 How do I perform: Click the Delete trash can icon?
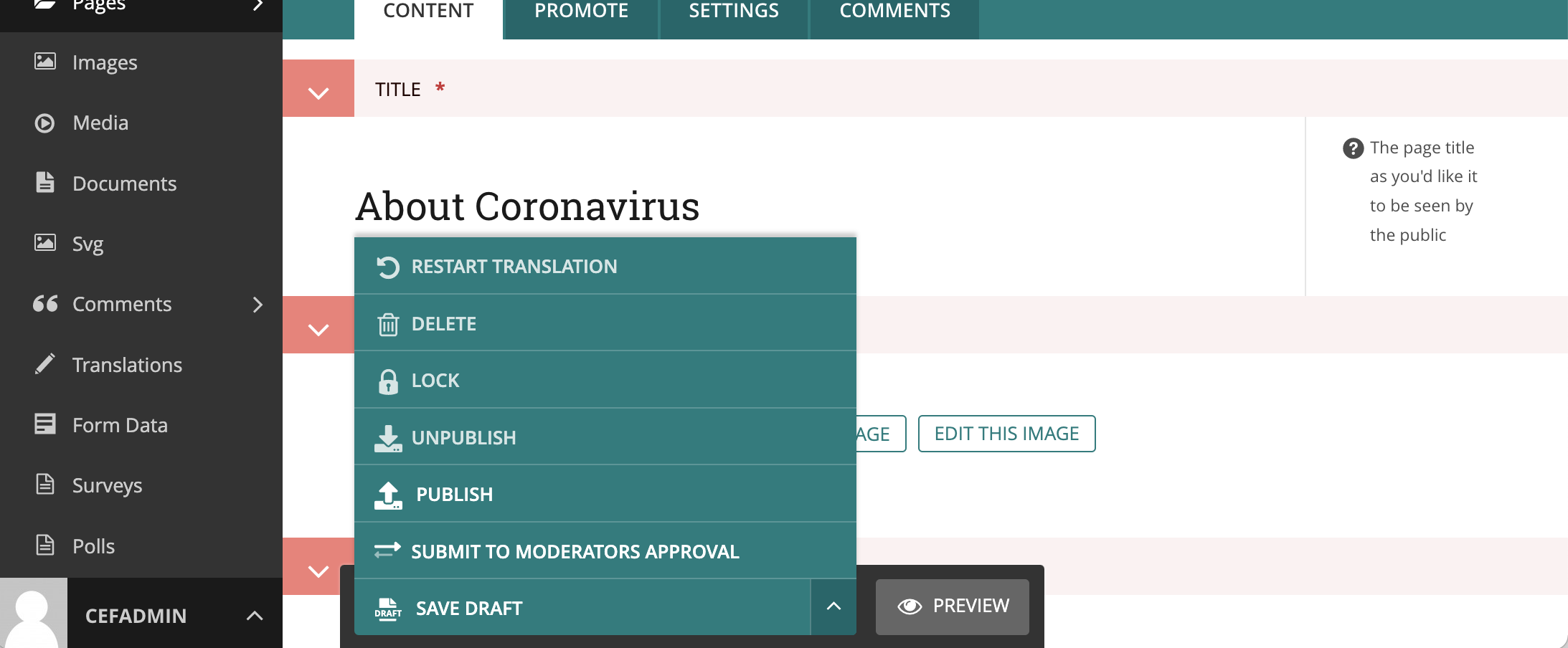[388, 324]
